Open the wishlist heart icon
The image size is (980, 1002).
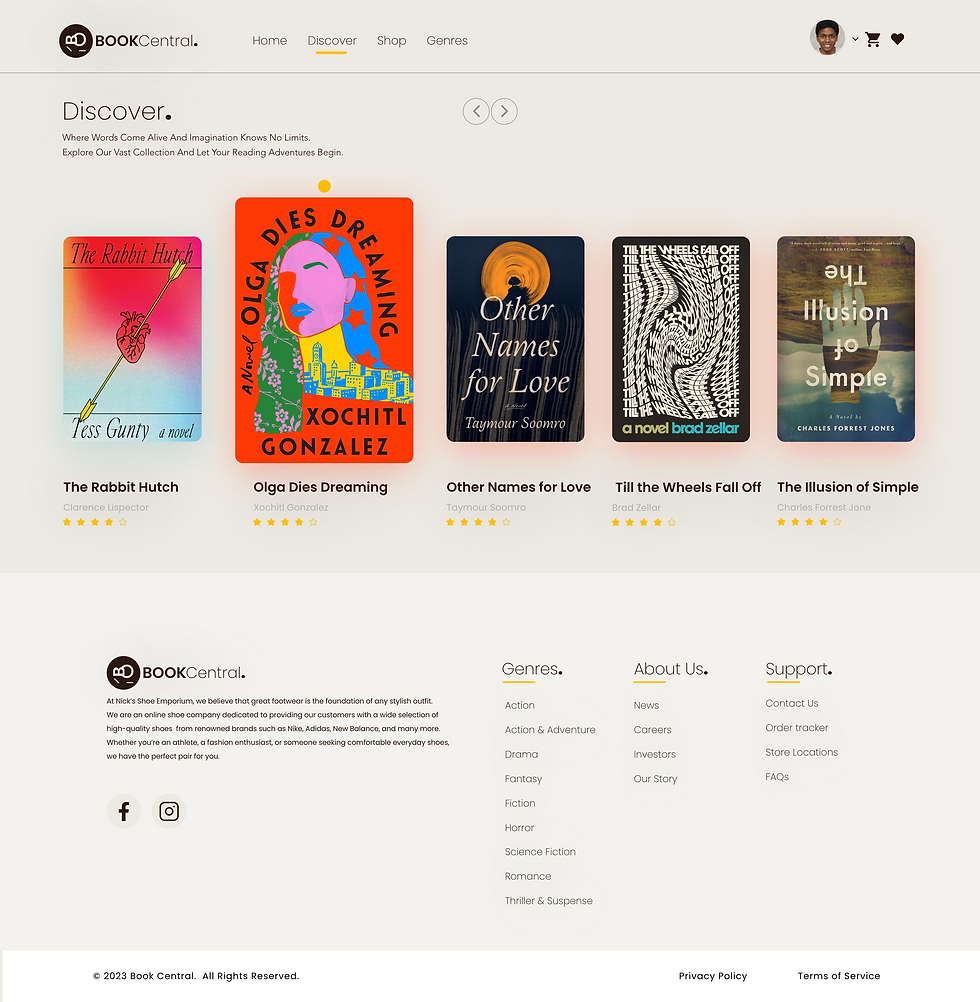click(x=898, y=39)
